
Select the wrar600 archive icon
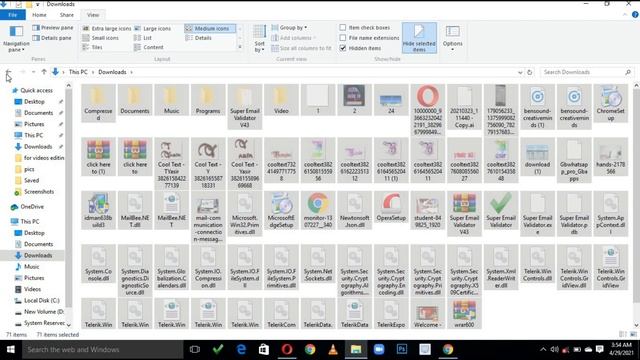point(464,313)
